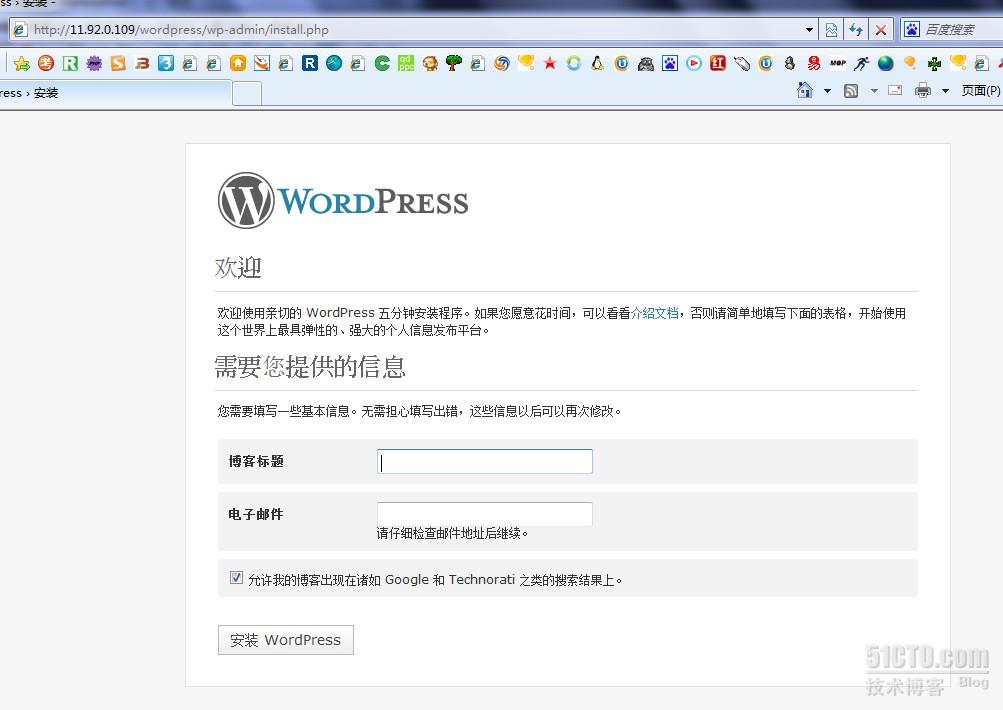Expand the Home button dropdown arrow

pos(827,91)
